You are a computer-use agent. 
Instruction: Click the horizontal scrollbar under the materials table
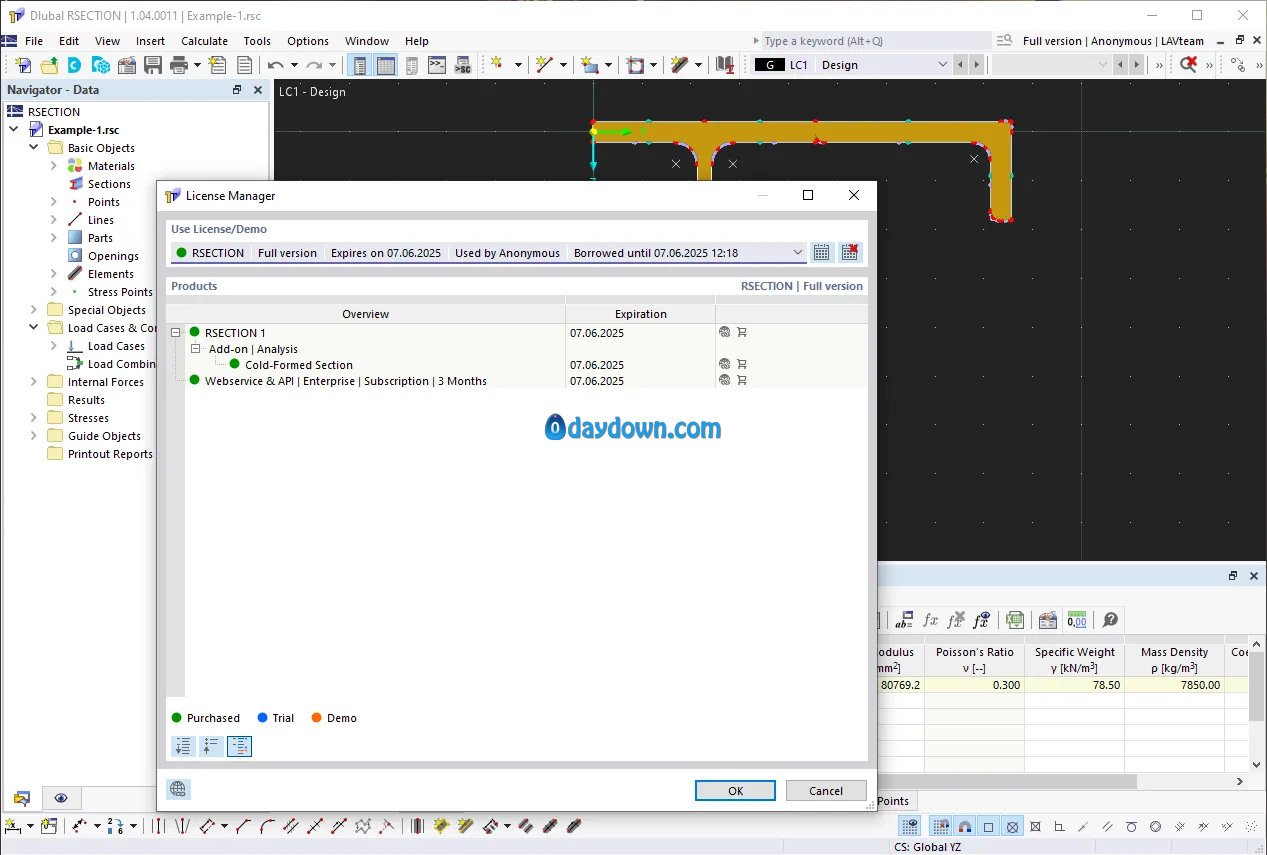click(x=1007, y=782)
